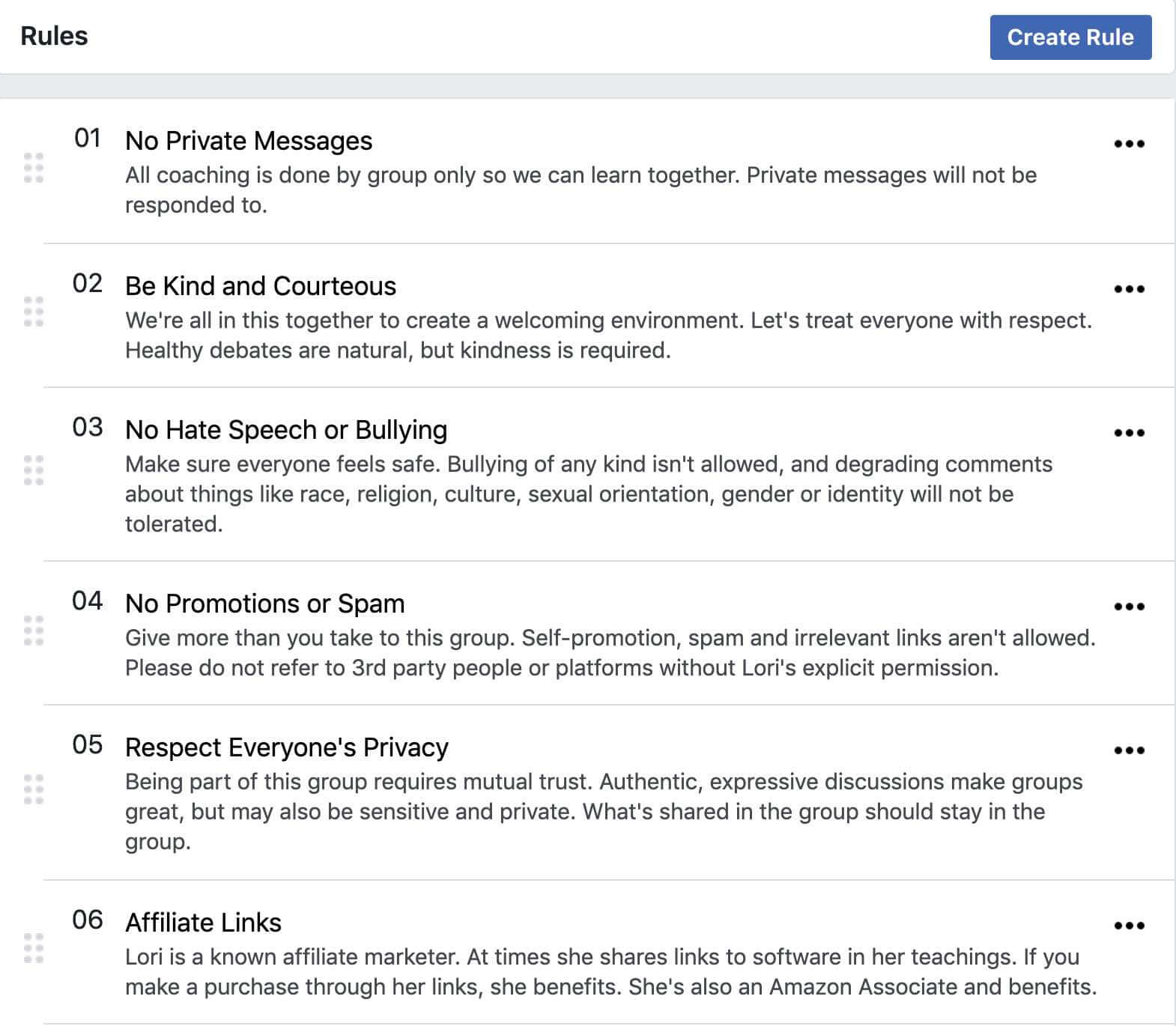1176x1026 pixels.
Task: Grab drag handle of Be Kind and Courteous
Action: pyautogui.click(x=34, y=312)
